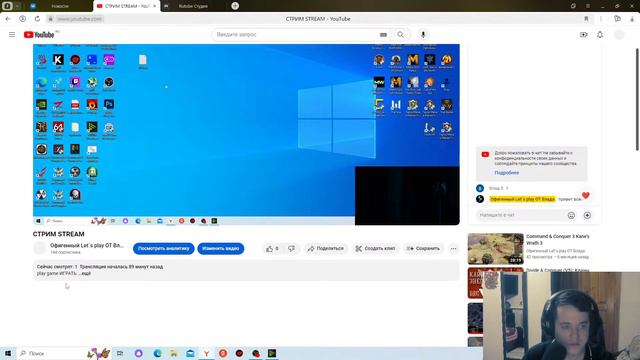Open Command & Conquer 3 Kane's Wrath thumbnail

496,249
